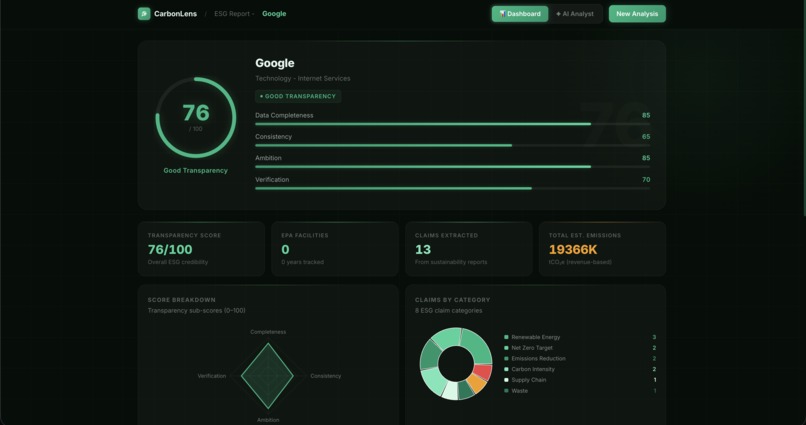
Task: Click 'Technology - Internet Services' subtitle
Action: point(303,79)
